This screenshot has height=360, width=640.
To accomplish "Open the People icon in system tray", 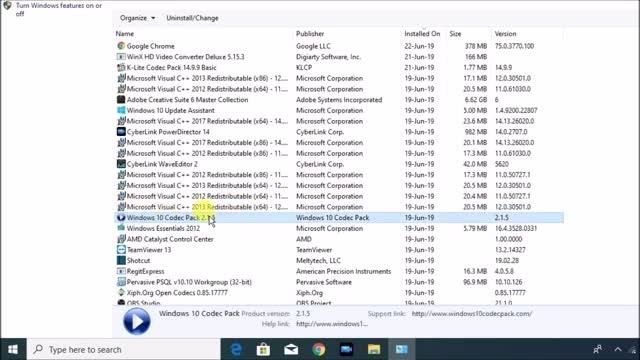I will 598,349.
